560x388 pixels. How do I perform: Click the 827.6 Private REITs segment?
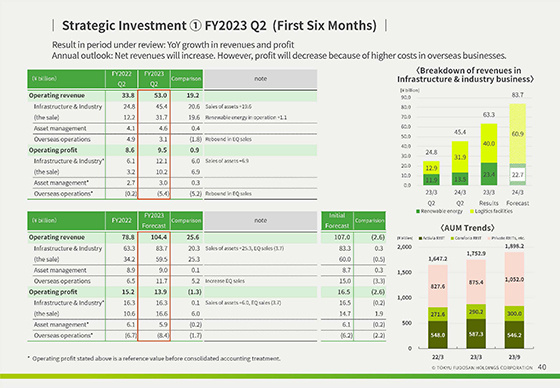point(438,287)
